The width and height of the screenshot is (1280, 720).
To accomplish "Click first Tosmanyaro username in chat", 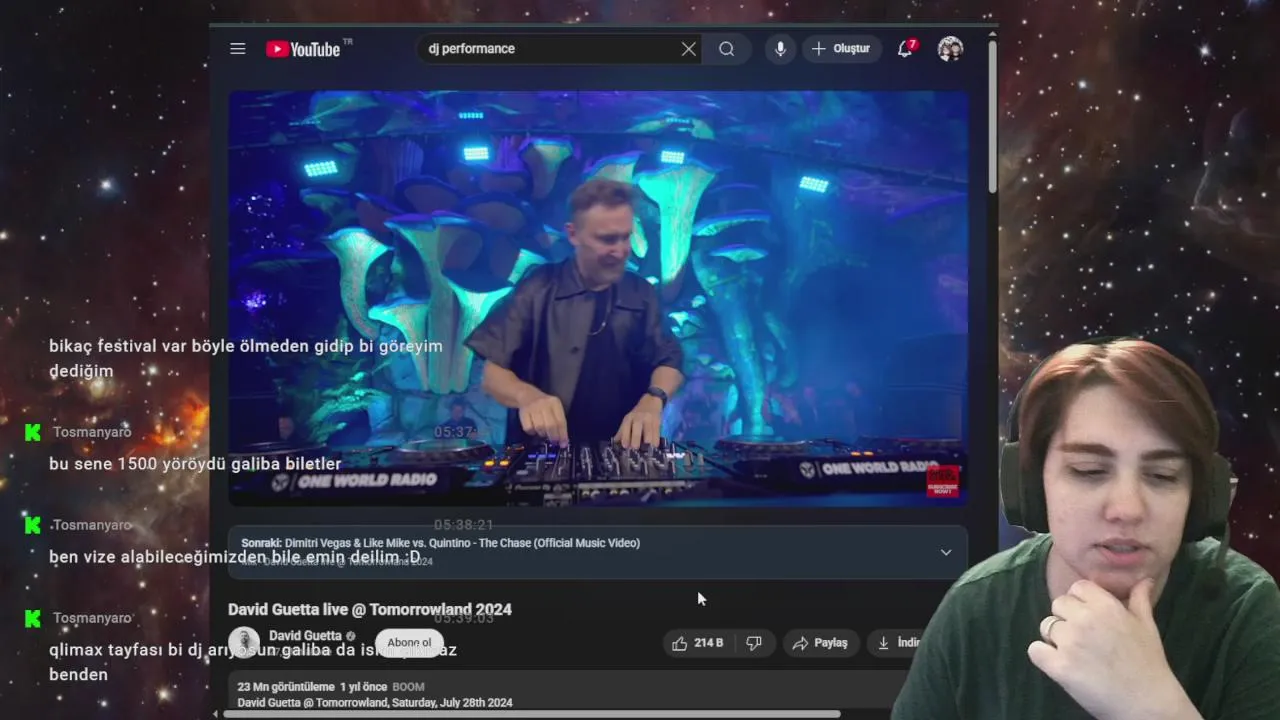I will tap(92, 432).
